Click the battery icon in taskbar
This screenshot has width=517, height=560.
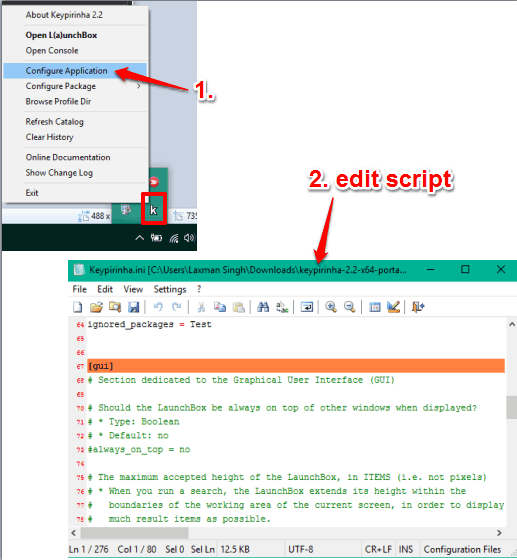156,238
